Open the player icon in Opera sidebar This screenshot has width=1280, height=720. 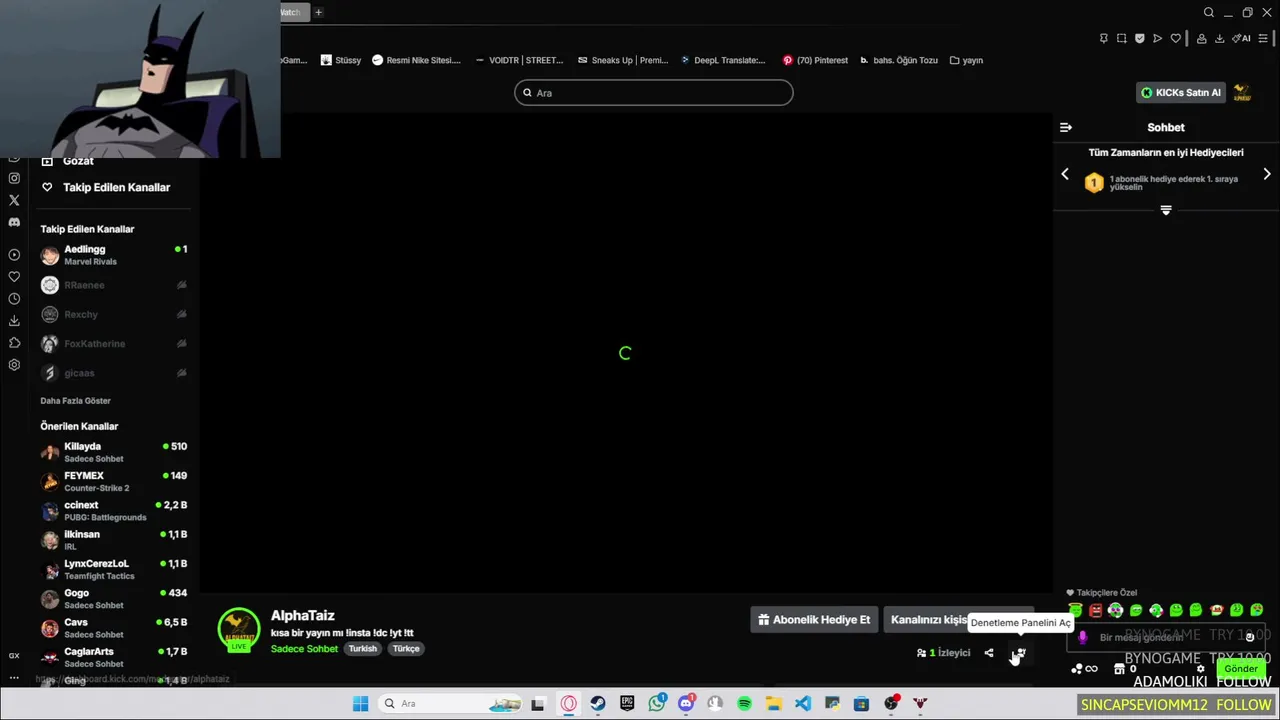point(14,255)
